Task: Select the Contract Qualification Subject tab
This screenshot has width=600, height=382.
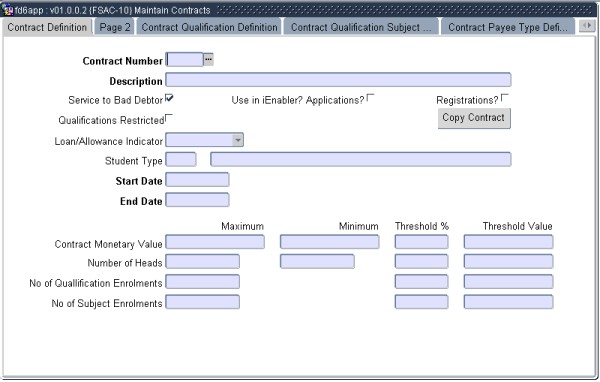Action: [361, 27]
